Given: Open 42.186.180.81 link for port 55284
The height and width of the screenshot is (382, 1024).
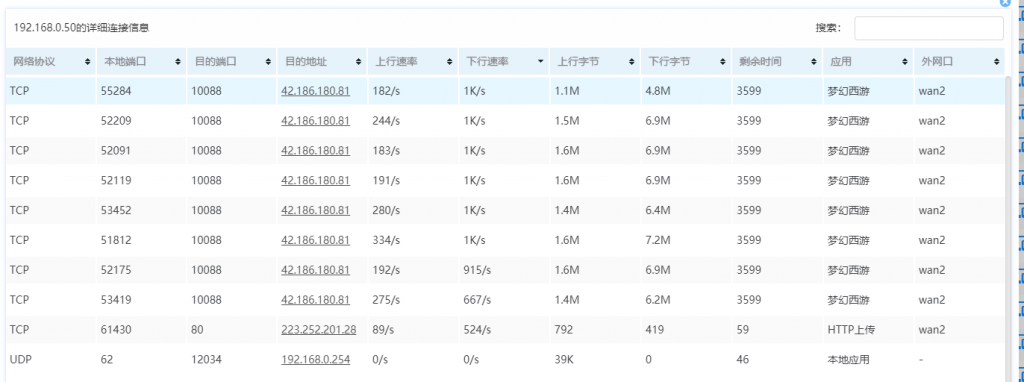Looking at the screenshot, I should 315,91.
